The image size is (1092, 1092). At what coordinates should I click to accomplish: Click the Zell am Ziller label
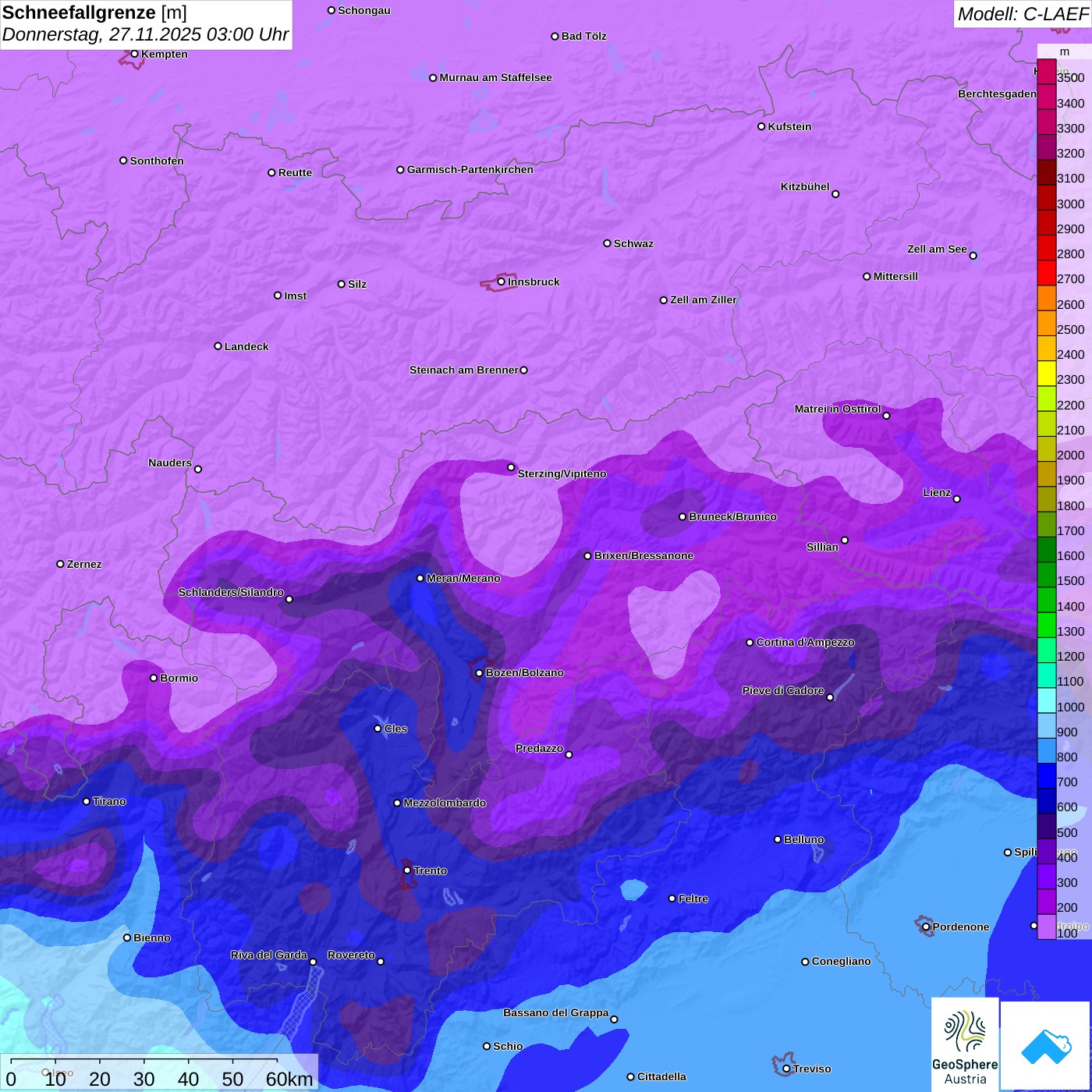click(x=703, y=300)
